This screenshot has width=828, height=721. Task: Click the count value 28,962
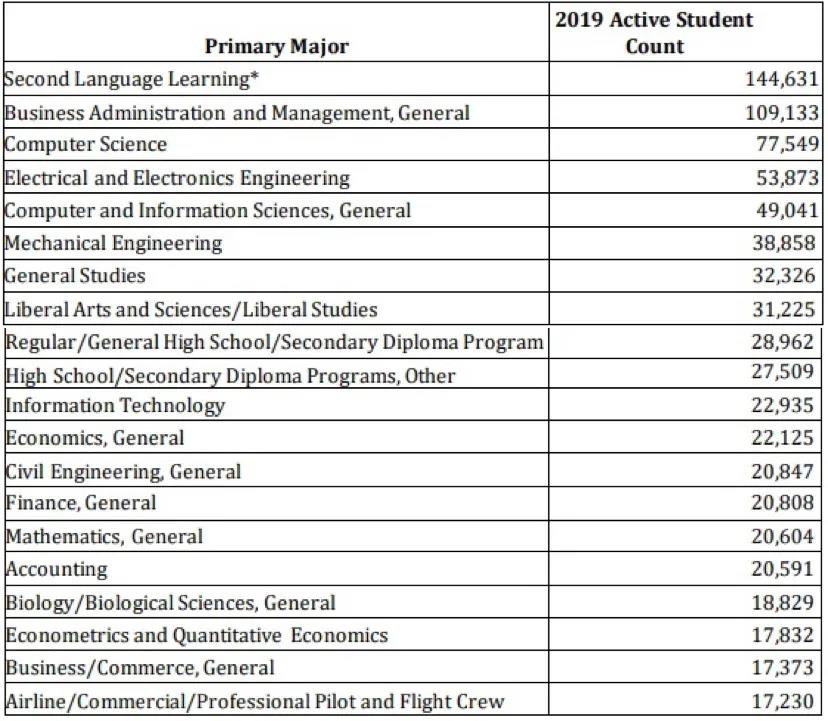(x=784, y=342)
